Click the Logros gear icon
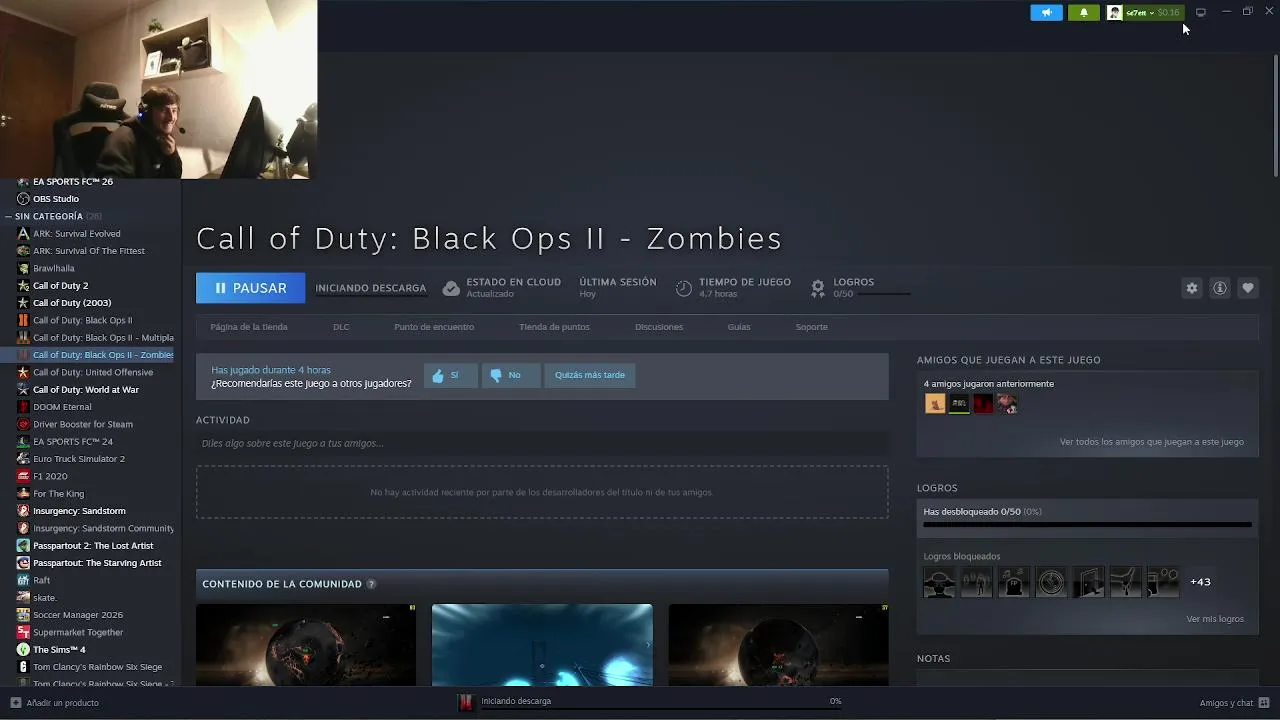1280x720 pixels. tap(818, 288)
